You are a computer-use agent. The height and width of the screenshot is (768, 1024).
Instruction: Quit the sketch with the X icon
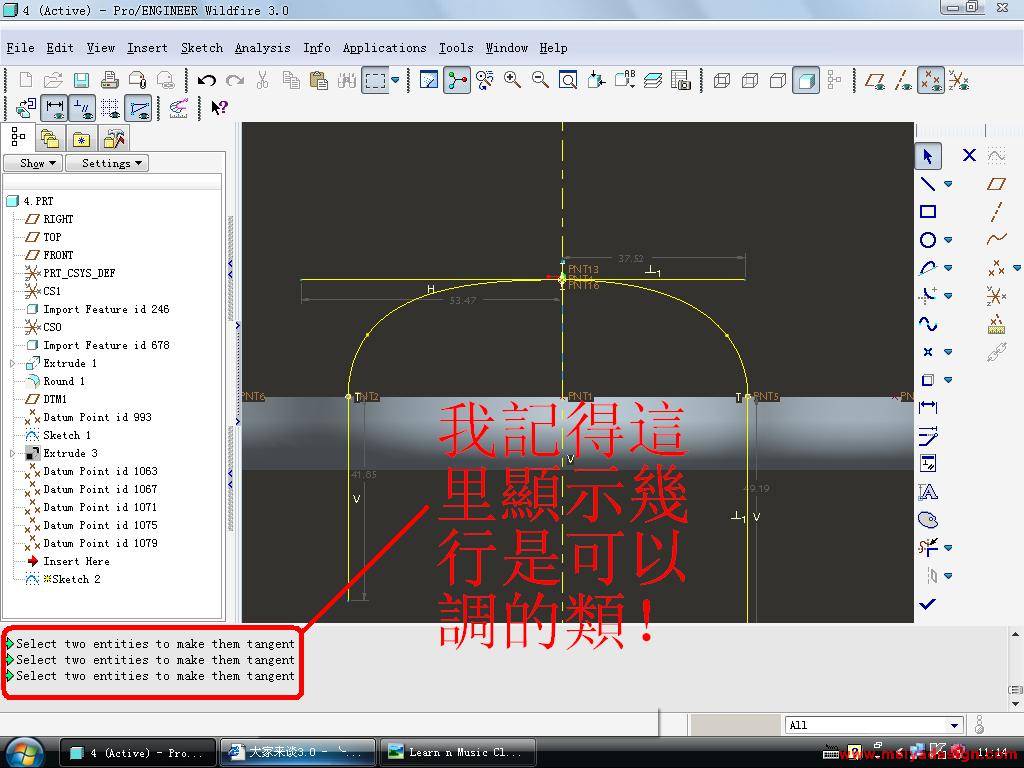click(969, 155)
